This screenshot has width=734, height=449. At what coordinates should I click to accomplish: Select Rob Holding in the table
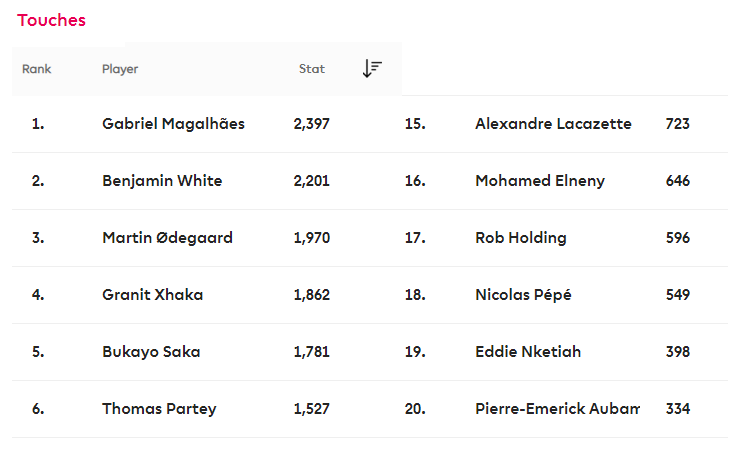521,238
